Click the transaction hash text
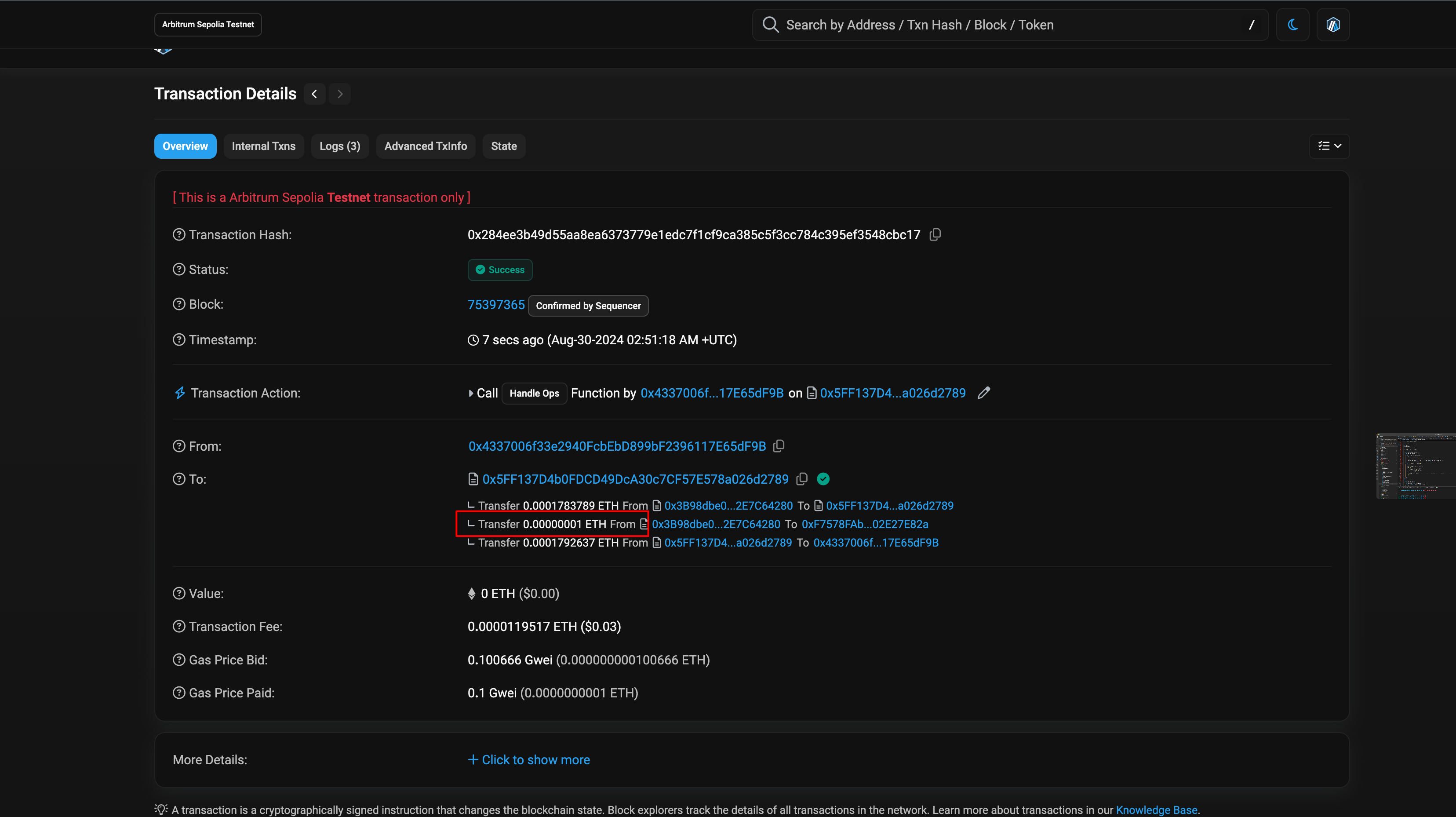 pyautogui.click(x=694, y=235)
